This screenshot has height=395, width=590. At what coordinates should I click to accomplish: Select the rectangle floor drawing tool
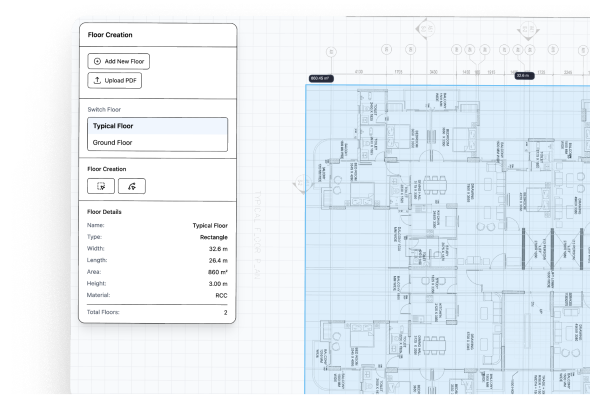click(101, 186)
